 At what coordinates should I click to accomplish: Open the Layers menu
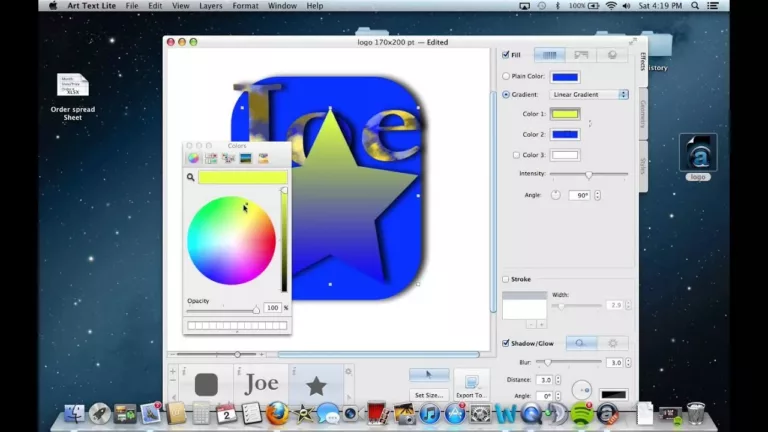pyautogui.click(x=211, y=6)
